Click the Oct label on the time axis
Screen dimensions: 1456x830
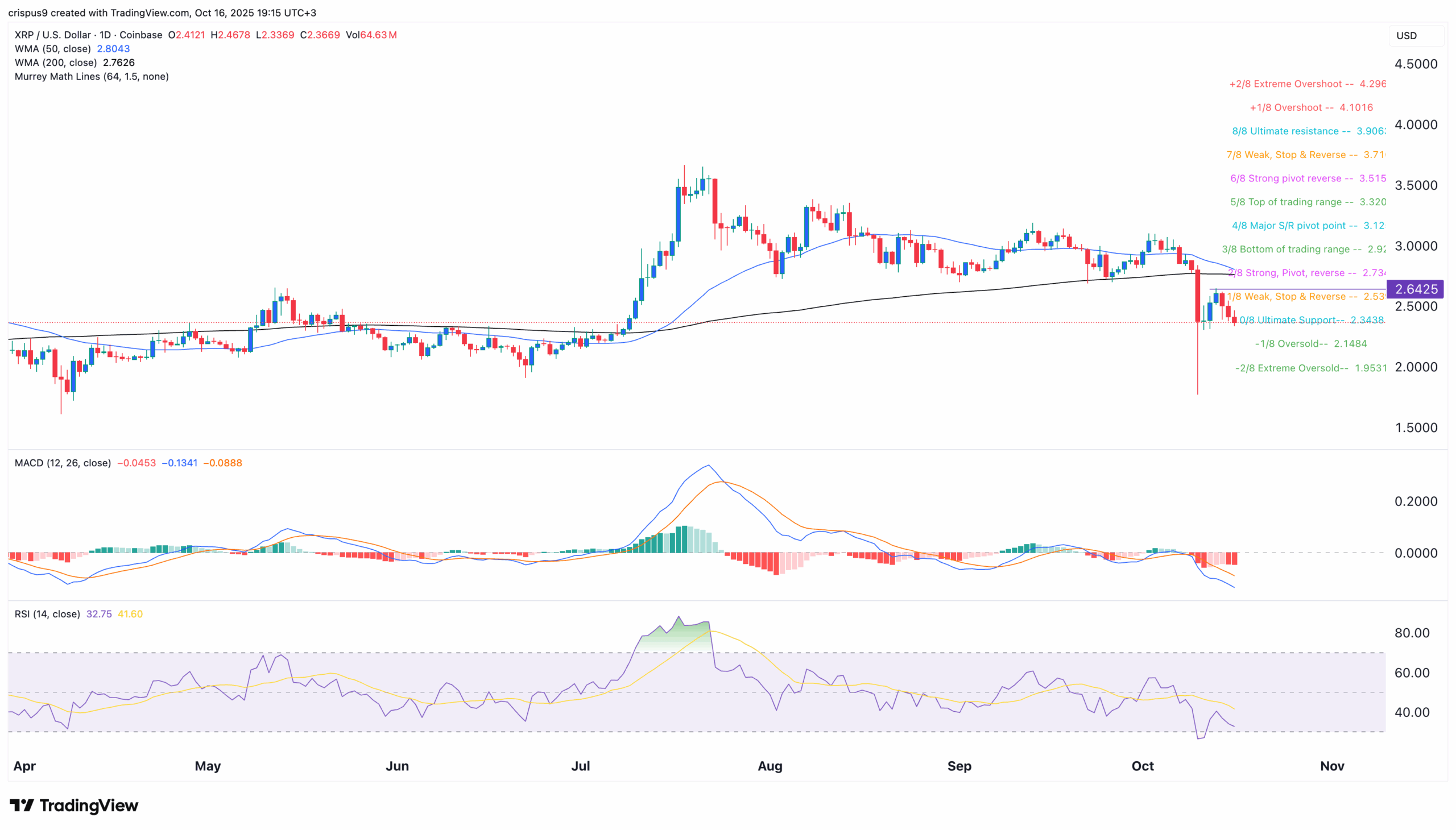tap(1143, 766)
